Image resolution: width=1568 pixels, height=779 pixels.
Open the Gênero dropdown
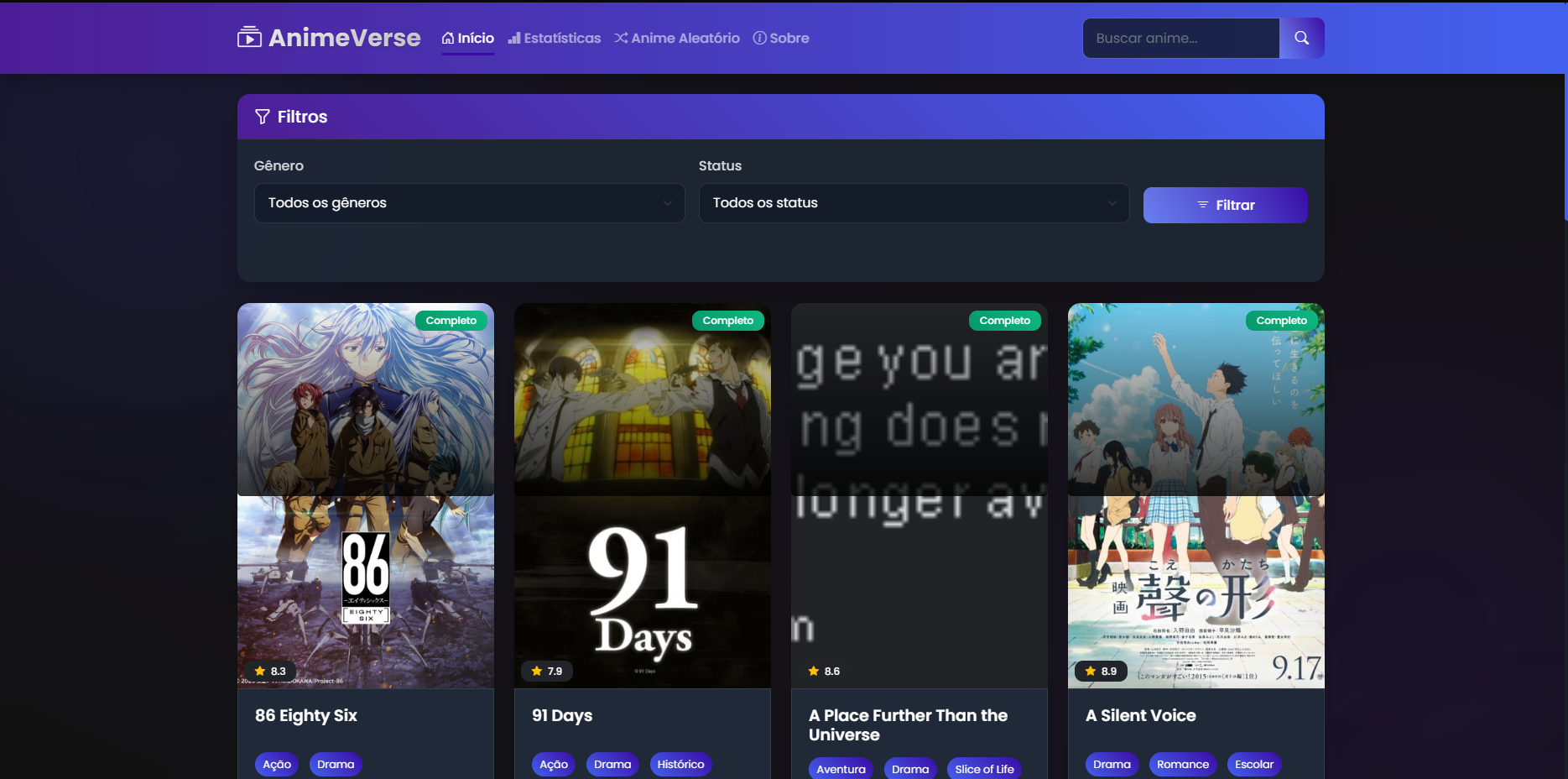click(x=469, y=203)
